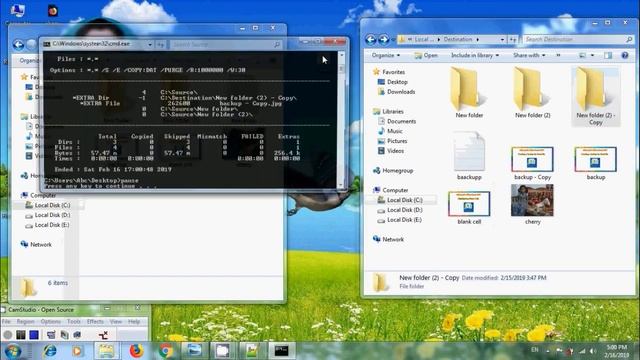Select Music library in Destination window

tap(391, 131)
